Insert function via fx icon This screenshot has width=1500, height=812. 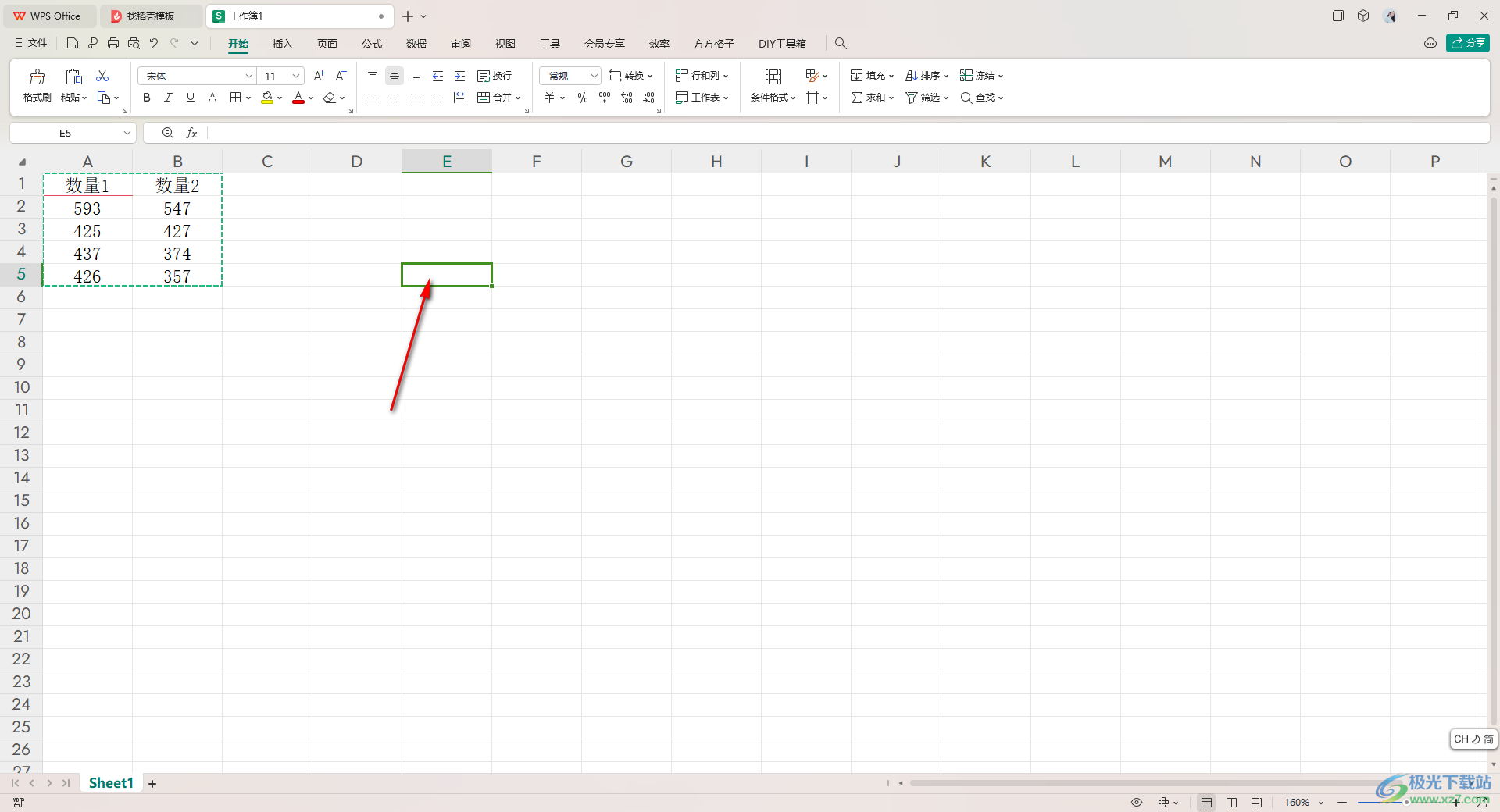(x=191, y=133)
